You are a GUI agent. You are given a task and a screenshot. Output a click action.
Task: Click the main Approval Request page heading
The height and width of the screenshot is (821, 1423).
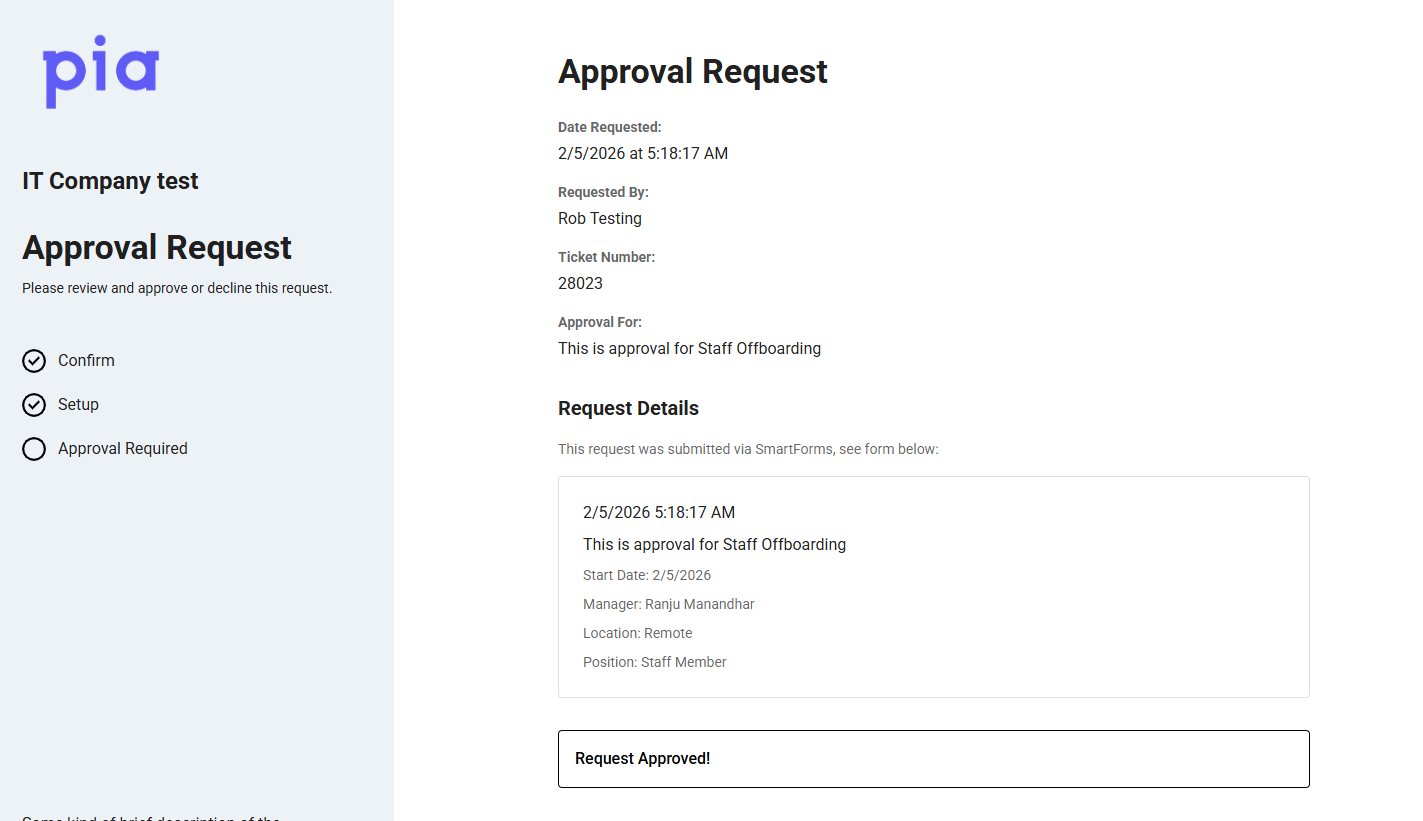[x=692, y=72]
